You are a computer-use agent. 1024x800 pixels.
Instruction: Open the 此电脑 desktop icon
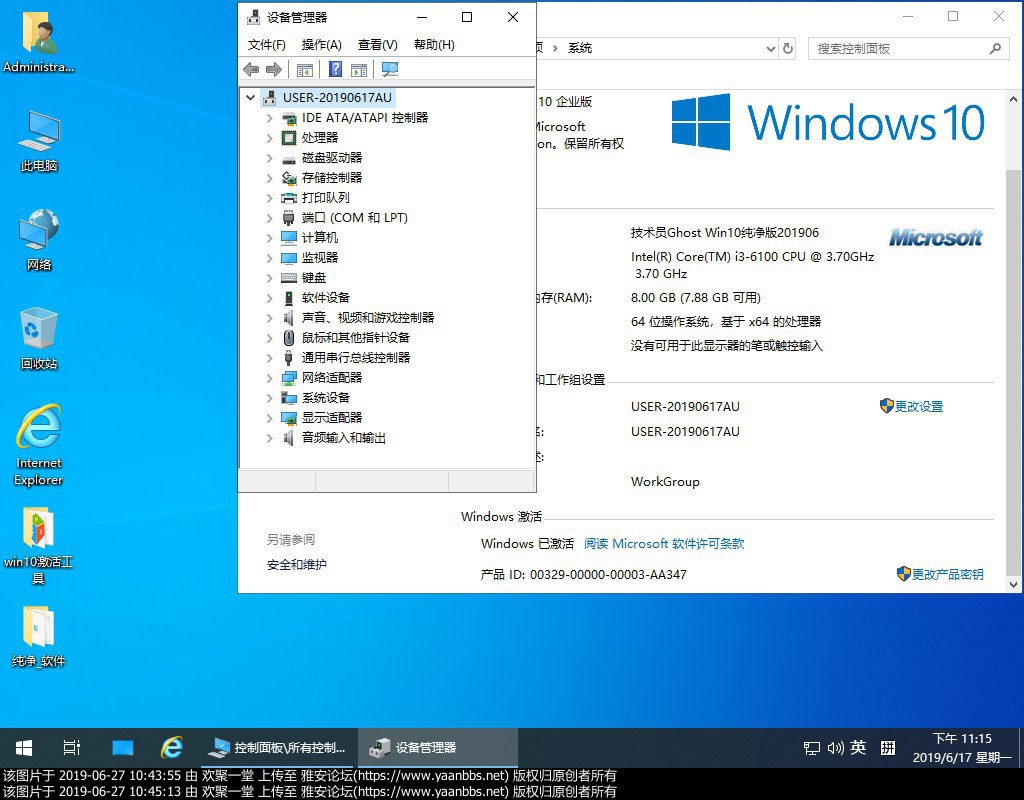[x=39, y=142]
